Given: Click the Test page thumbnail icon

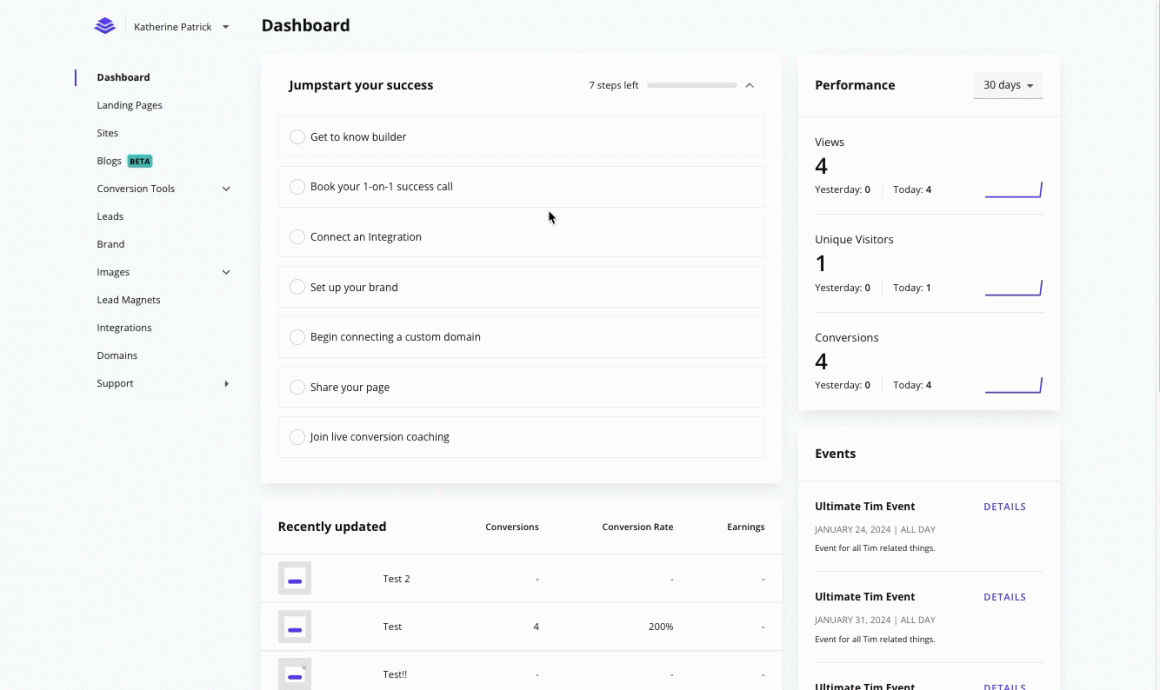Looking at the screenshot, I should coord(294,627).
